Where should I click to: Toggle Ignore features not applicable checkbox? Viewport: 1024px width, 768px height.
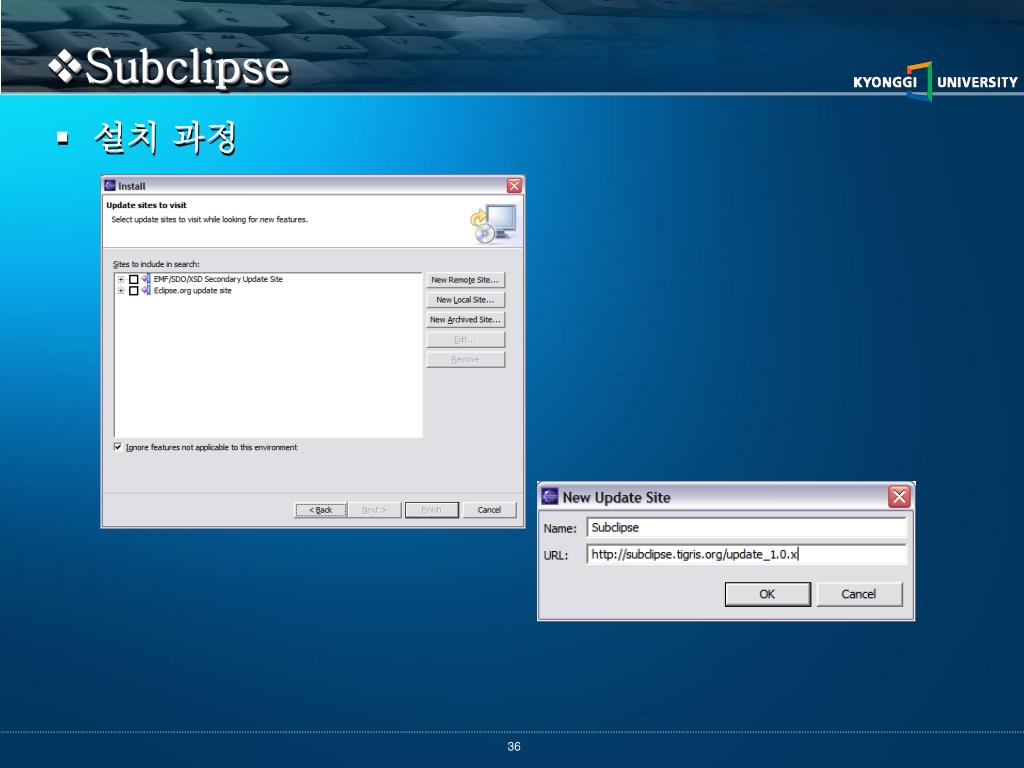click(118, 447)
